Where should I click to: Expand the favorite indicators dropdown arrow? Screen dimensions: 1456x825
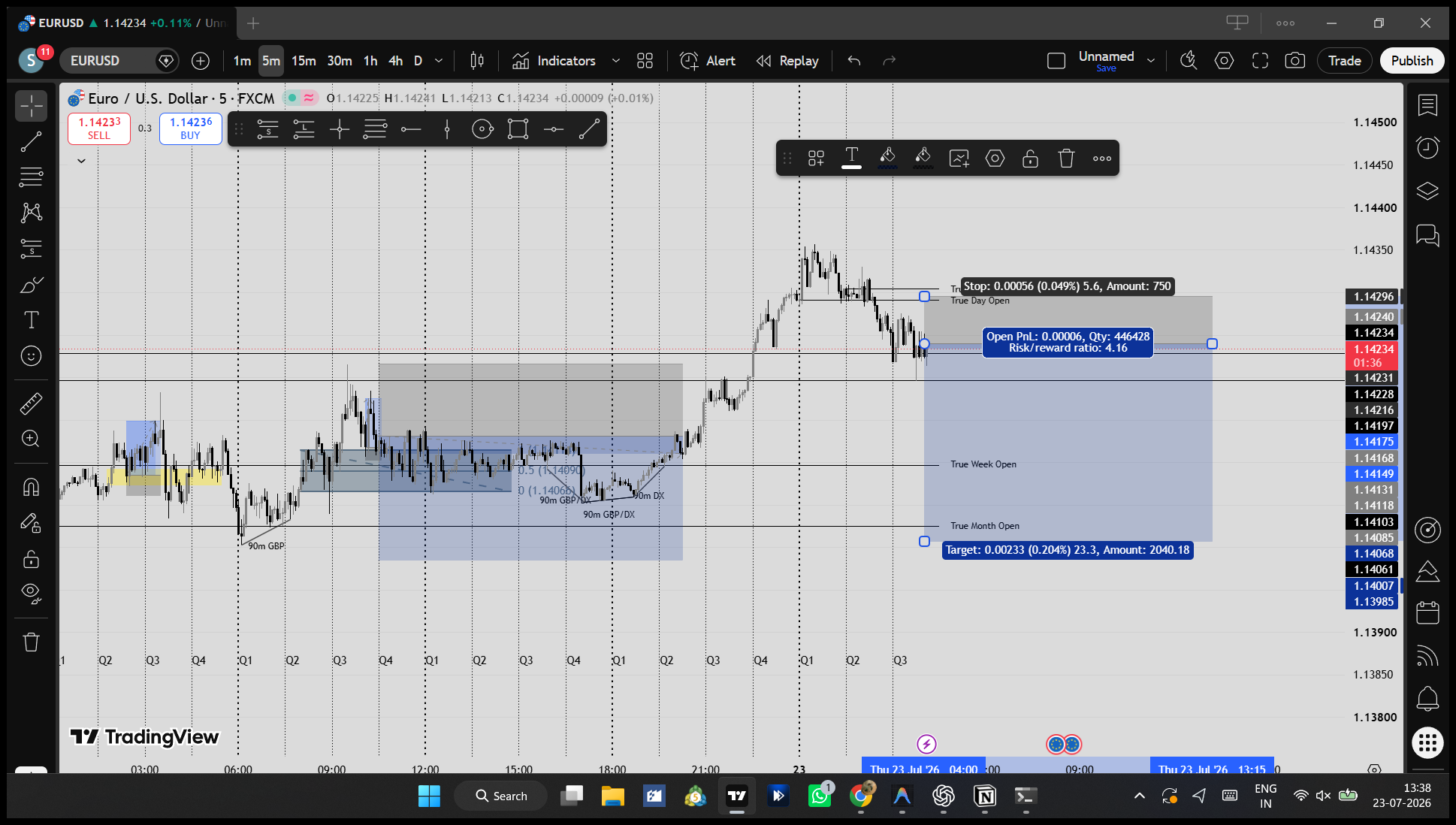(616, 61)
